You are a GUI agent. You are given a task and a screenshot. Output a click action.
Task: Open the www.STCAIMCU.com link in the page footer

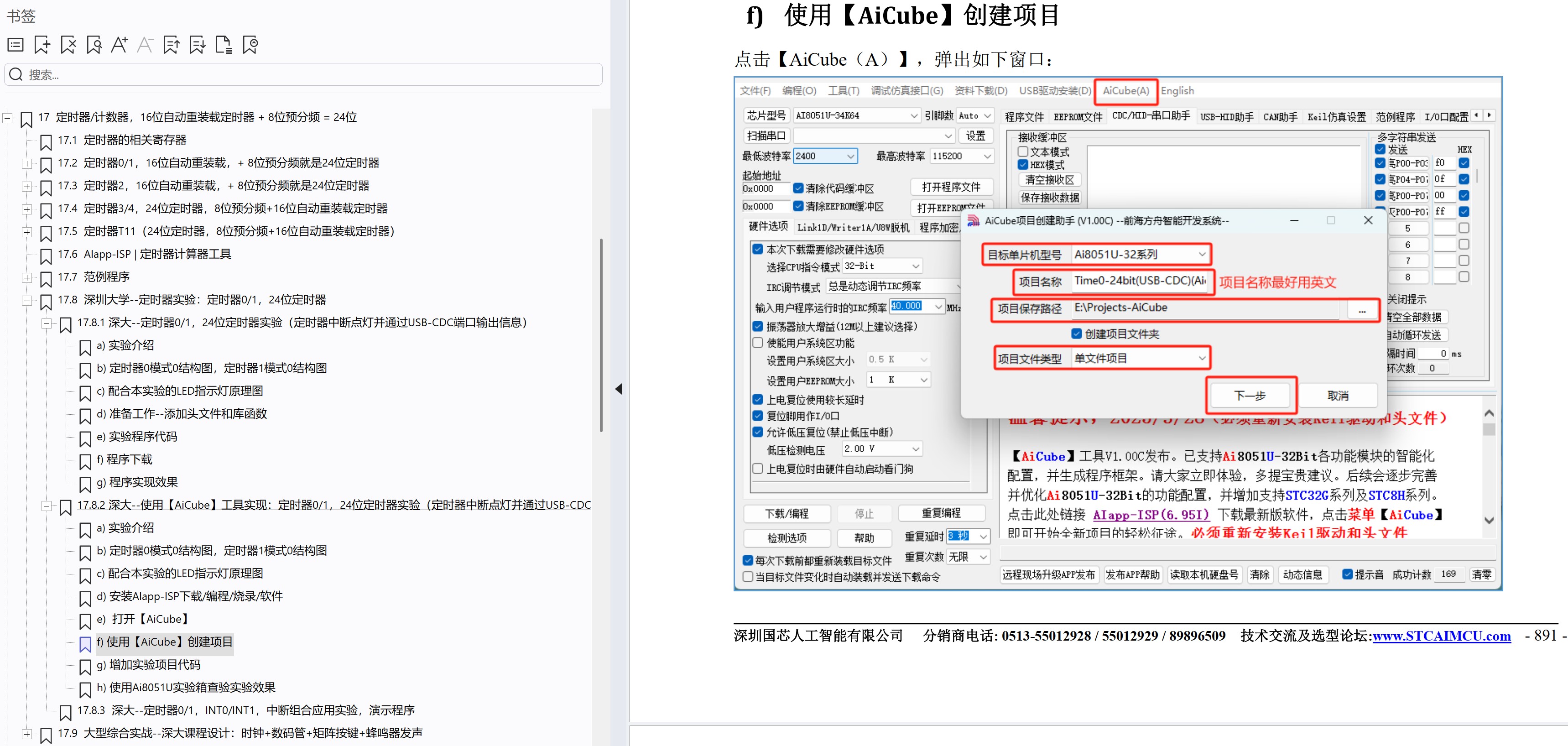1441,636
